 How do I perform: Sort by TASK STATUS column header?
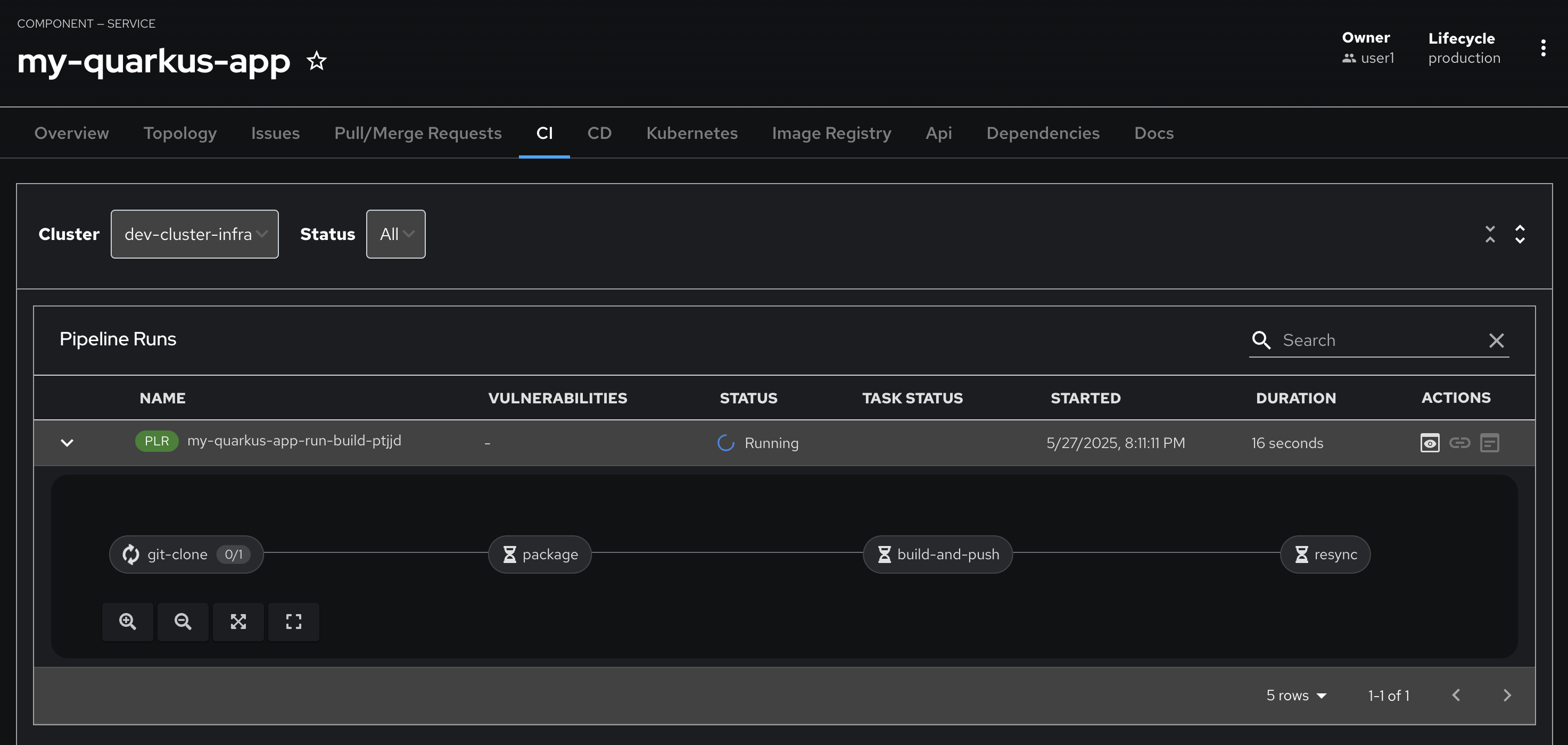click(x=912, y=398)
